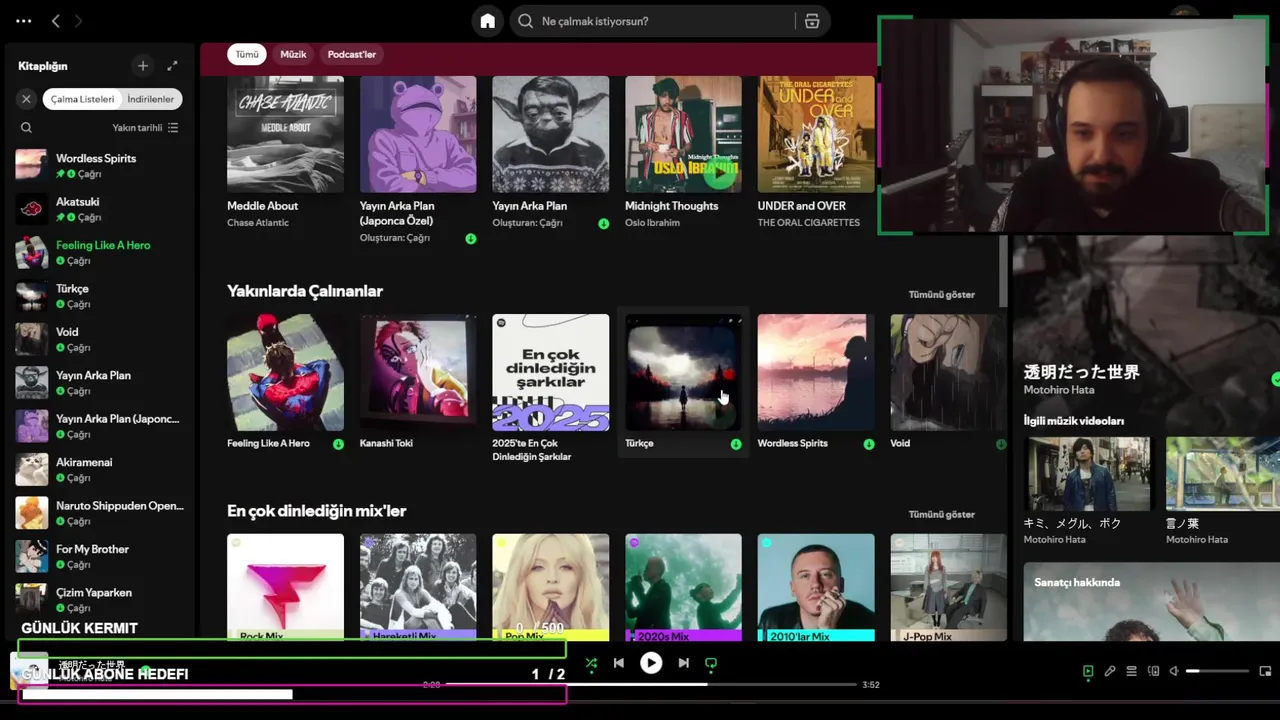Select the Podcast'ler filter chip
Image resolution: width=1280 pixels, height=720 pixels.
pos(352,54)
